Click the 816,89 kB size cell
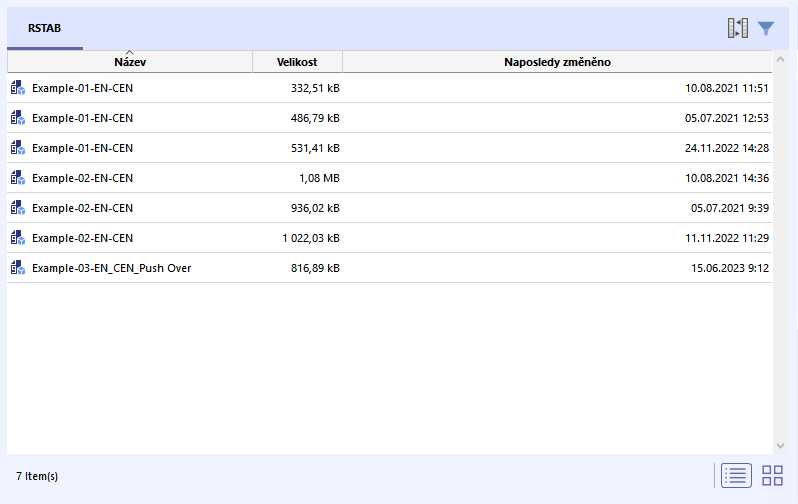 click(315, 268)
